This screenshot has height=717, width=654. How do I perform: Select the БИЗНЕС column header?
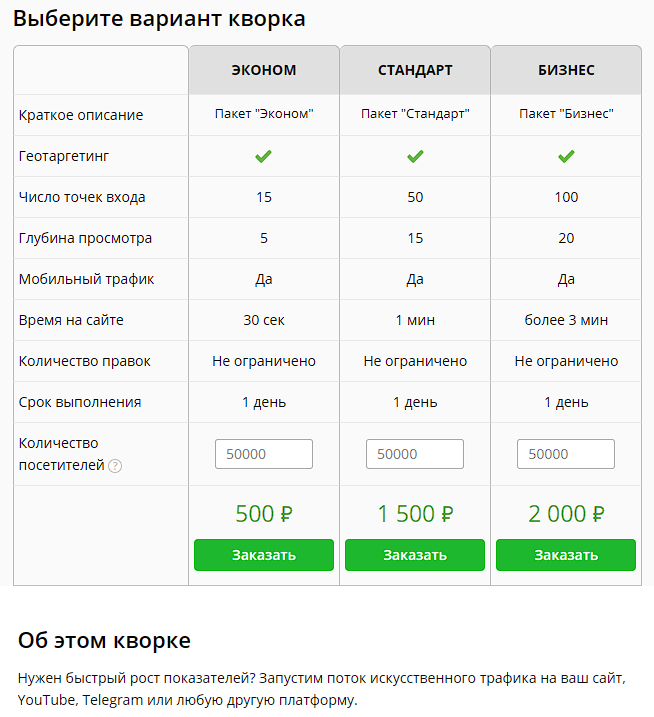click(566, 70)
